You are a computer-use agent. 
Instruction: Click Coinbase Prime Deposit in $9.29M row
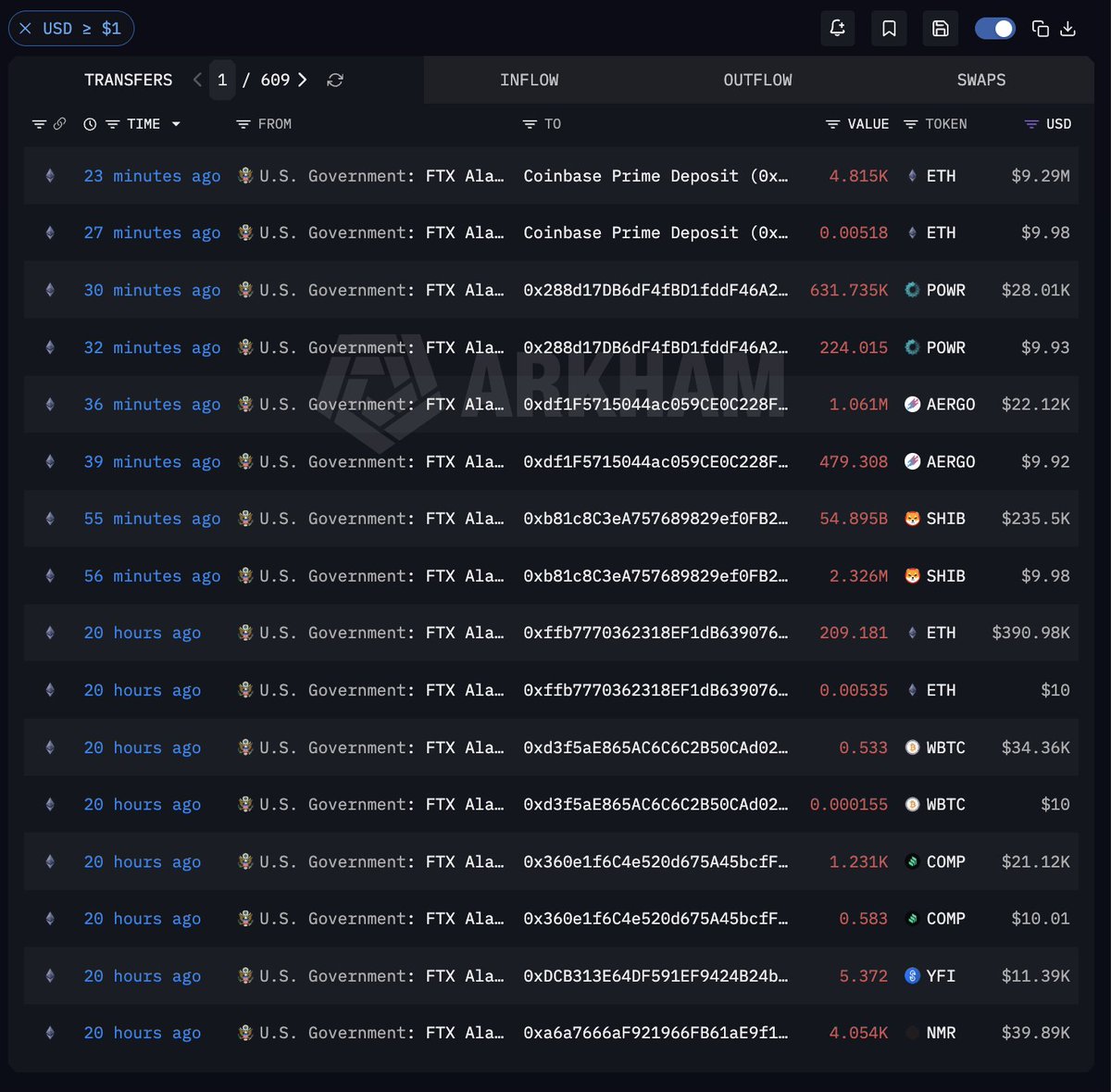pyautogui.click(x=655, y=176)
